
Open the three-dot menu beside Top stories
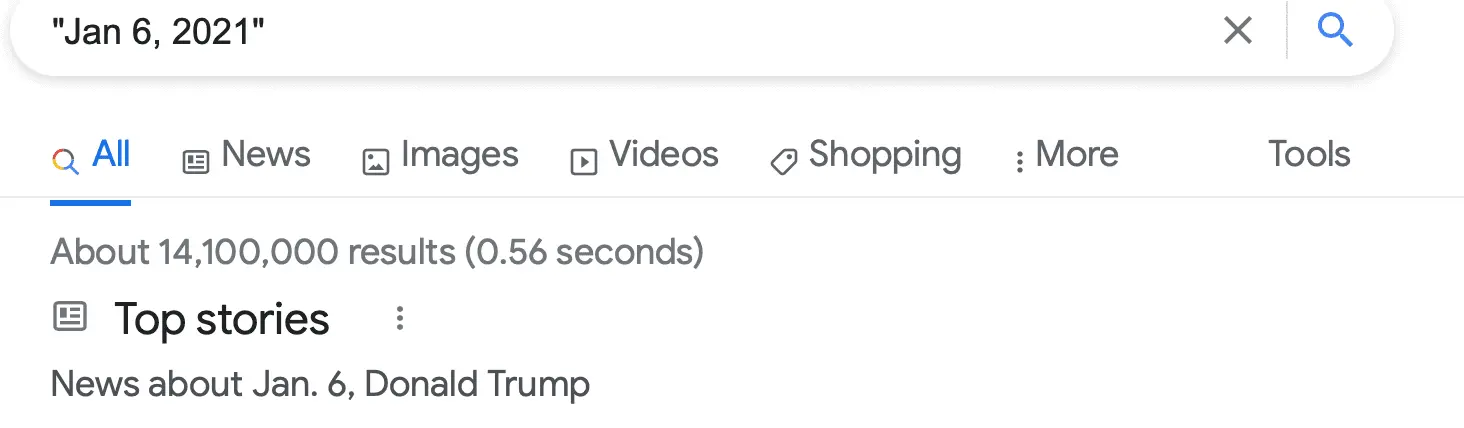[x=399, y=319]
